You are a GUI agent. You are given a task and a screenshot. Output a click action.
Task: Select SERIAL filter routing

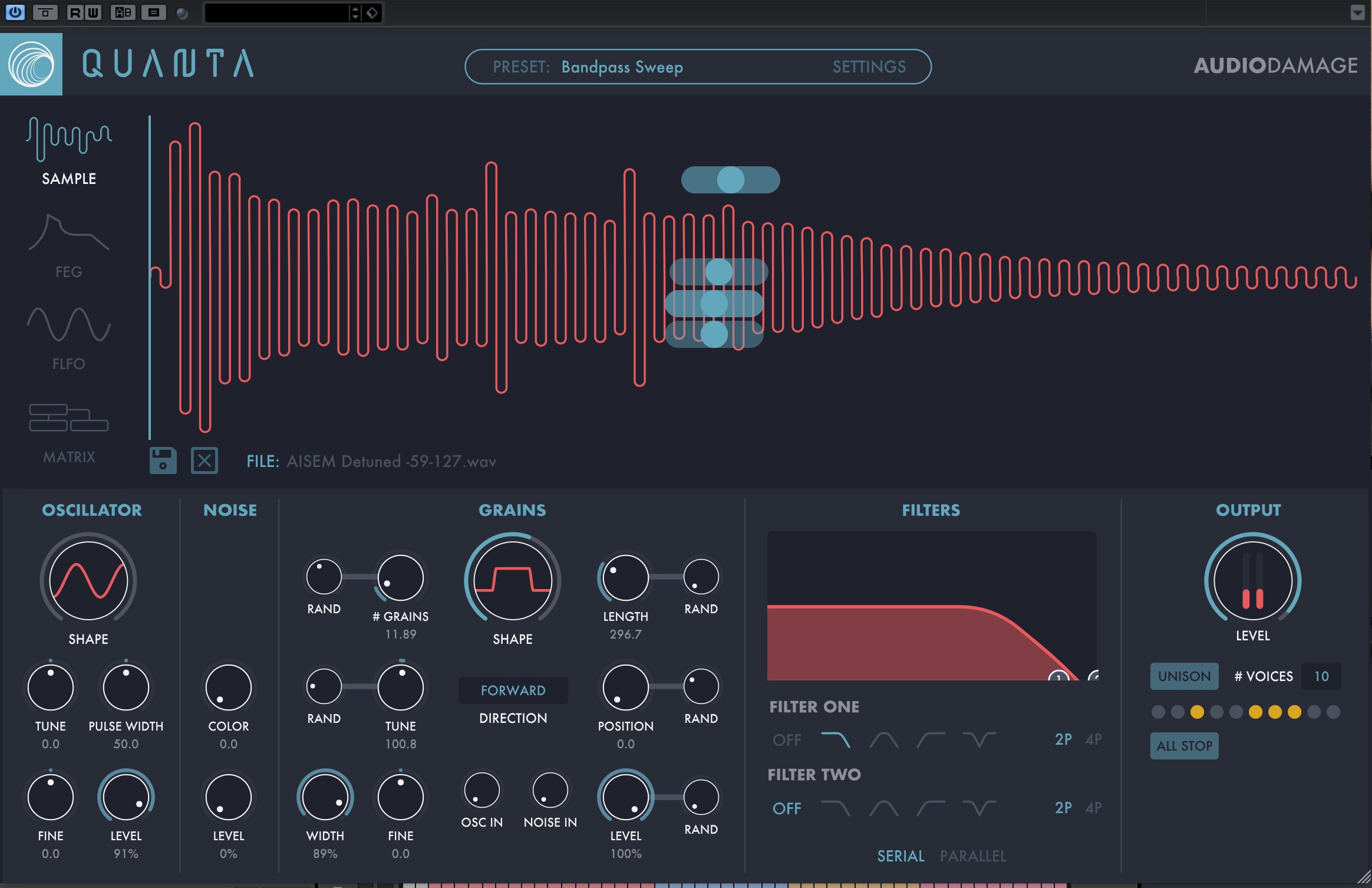click(x=901, y=856)
